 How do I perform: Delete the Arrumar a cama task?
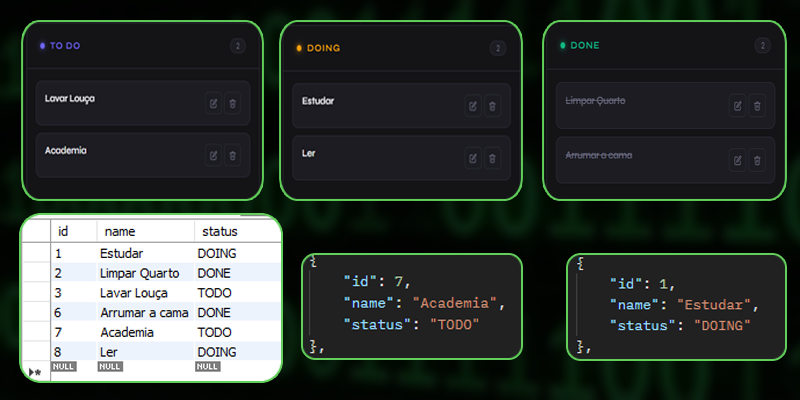coord(757,160)
